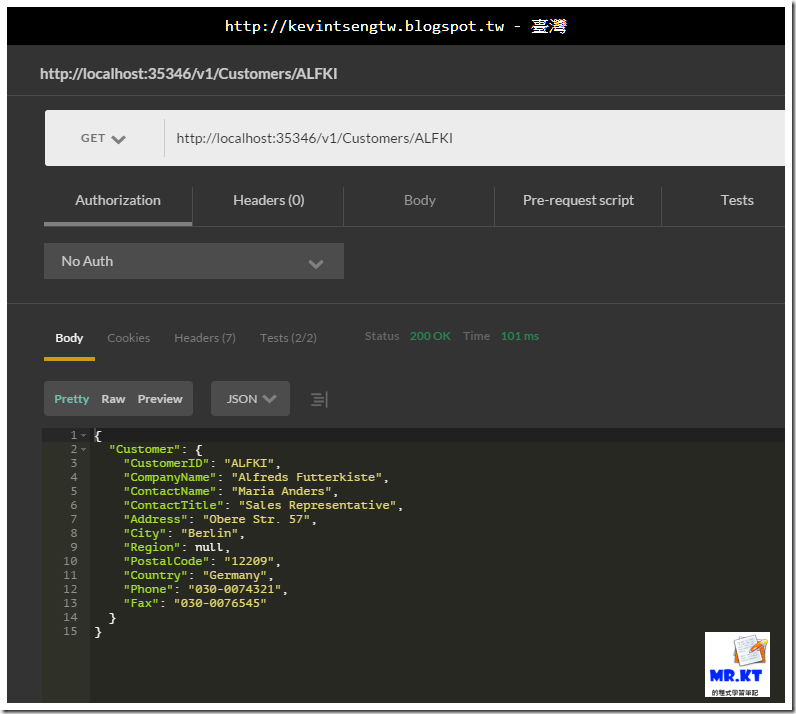Click the 200 OK status value
Screen dimensions: 796x714
pyautogui.click(x=430, y=336)
